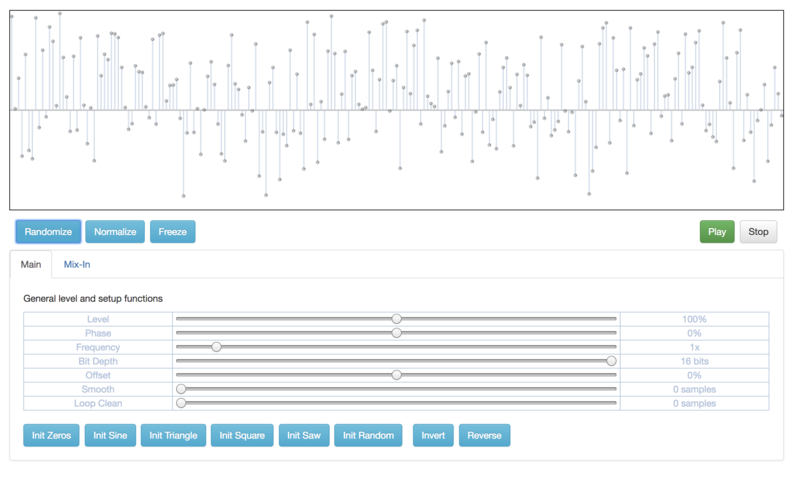Click the Smooth slider handle
This screenshot has width=800, height=484.
(181, 389)
